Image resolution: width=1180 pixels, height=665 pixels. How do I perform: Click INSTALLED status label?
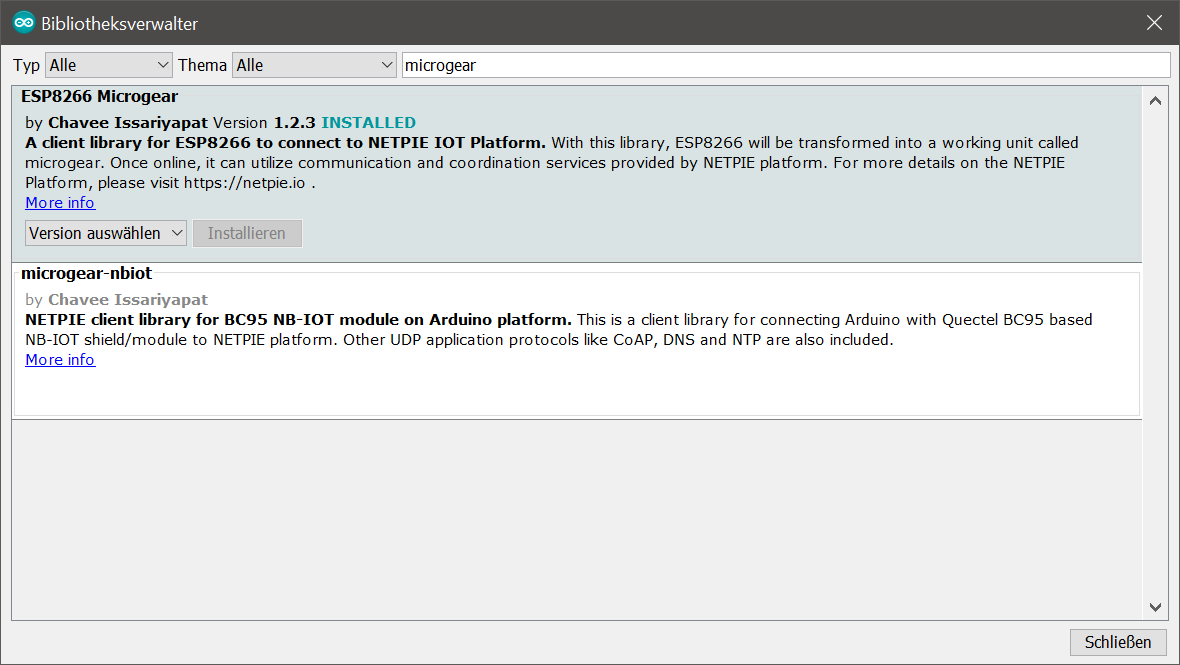pyautogui.click(x=369, y=123)
